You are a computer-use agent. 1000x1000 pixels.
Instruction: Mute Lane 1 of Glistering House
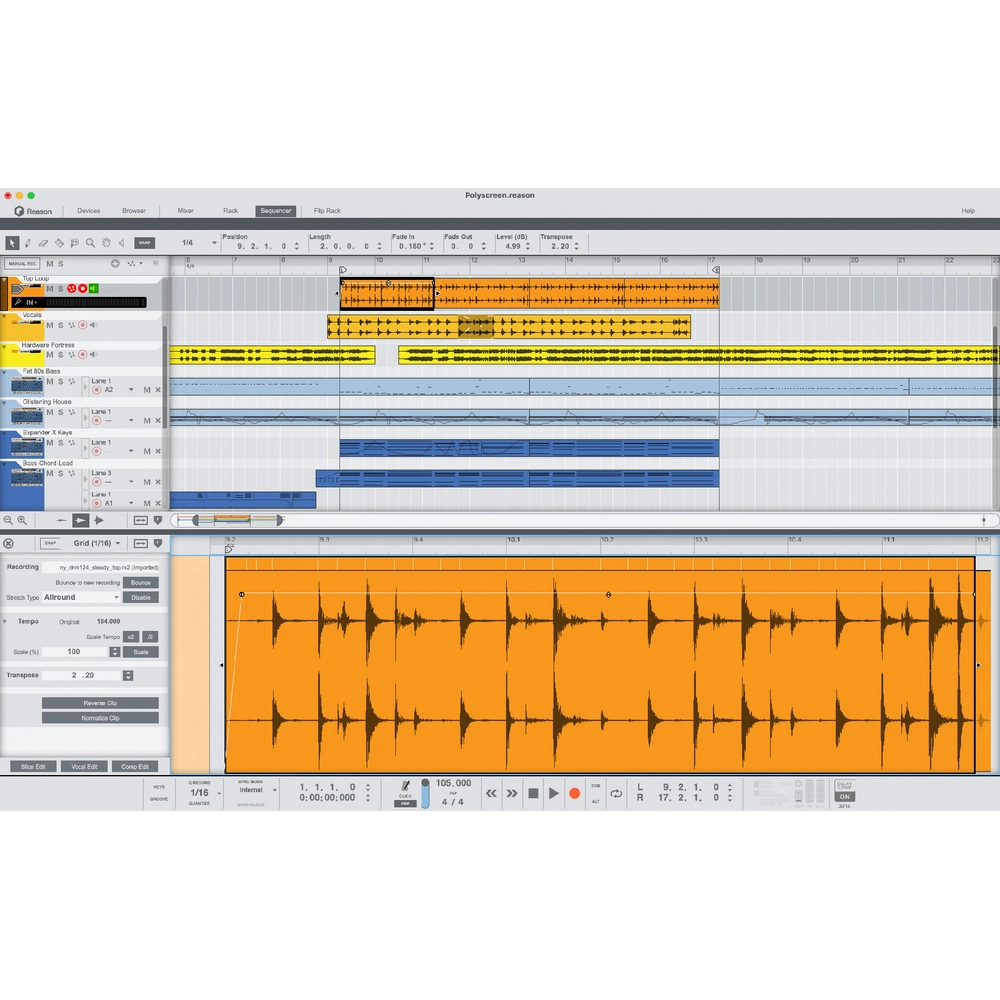pyautogui.click(x=147, y=420)
